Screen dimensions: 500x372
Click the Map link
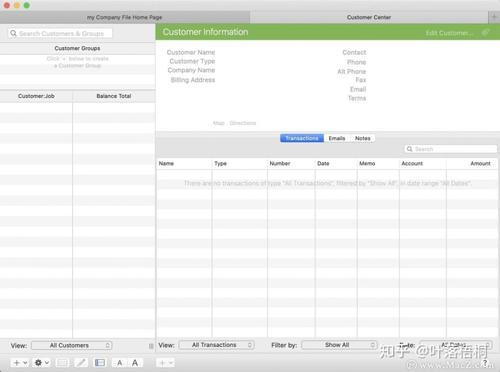[x=219, y=123]
